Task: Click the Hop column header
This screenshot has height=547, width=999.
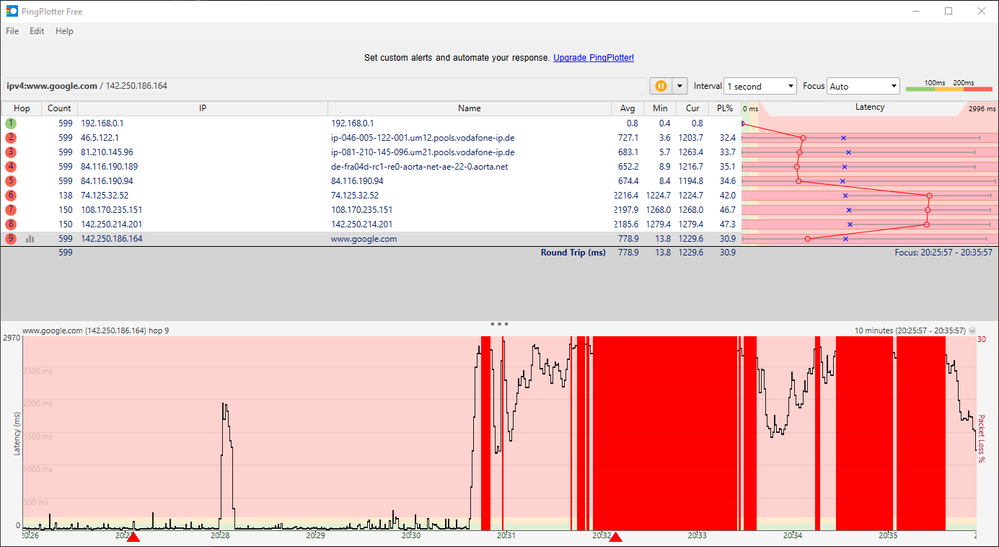Action: [22, 108]
